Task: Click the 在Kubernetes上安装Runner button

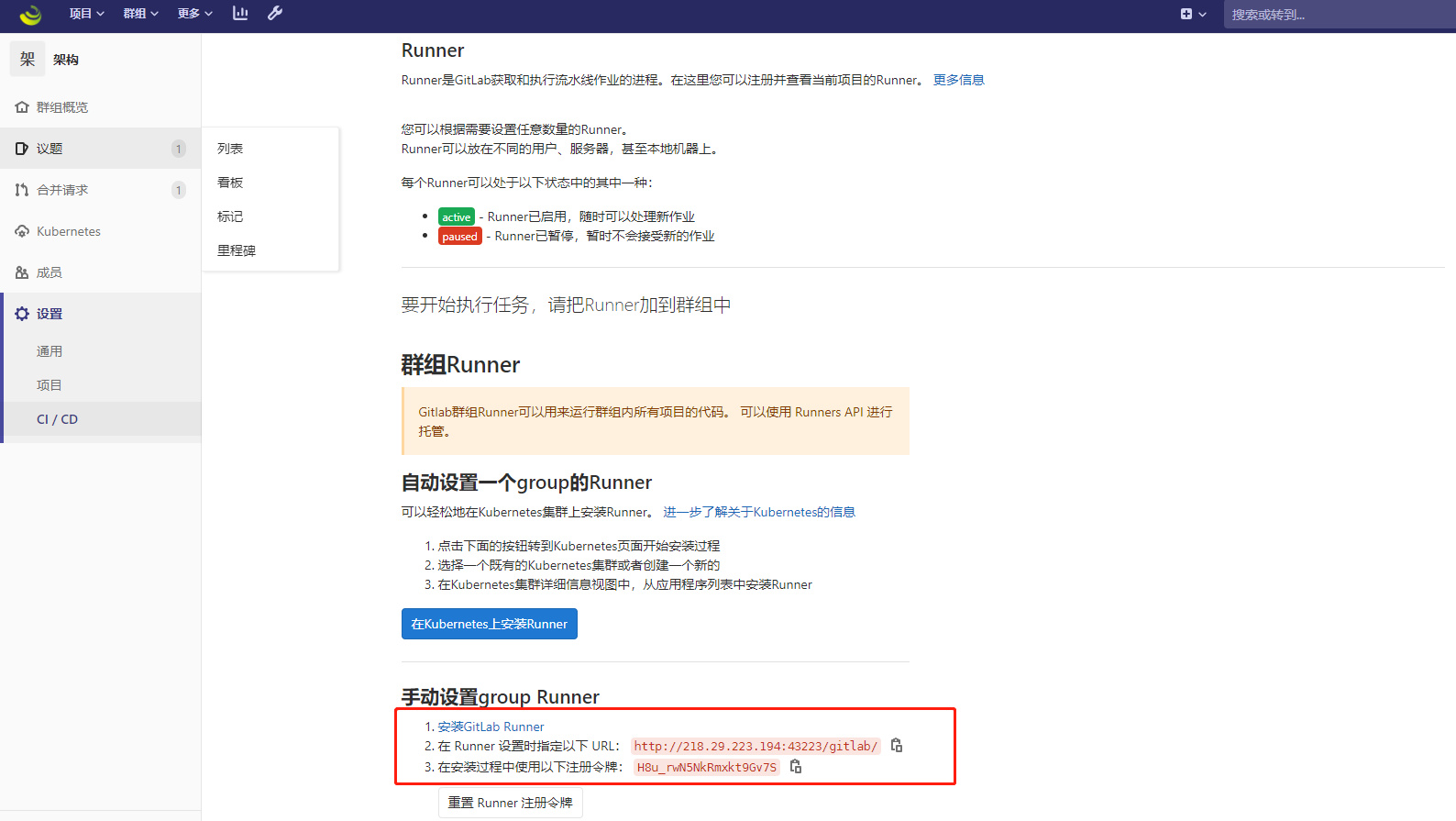Action: click(490, 624)
